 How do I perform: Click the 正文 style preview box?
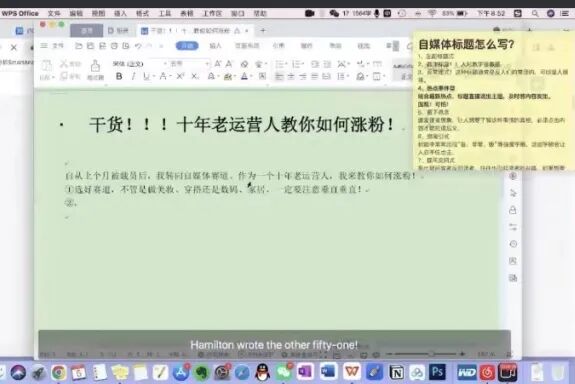(x=402, y=70)
